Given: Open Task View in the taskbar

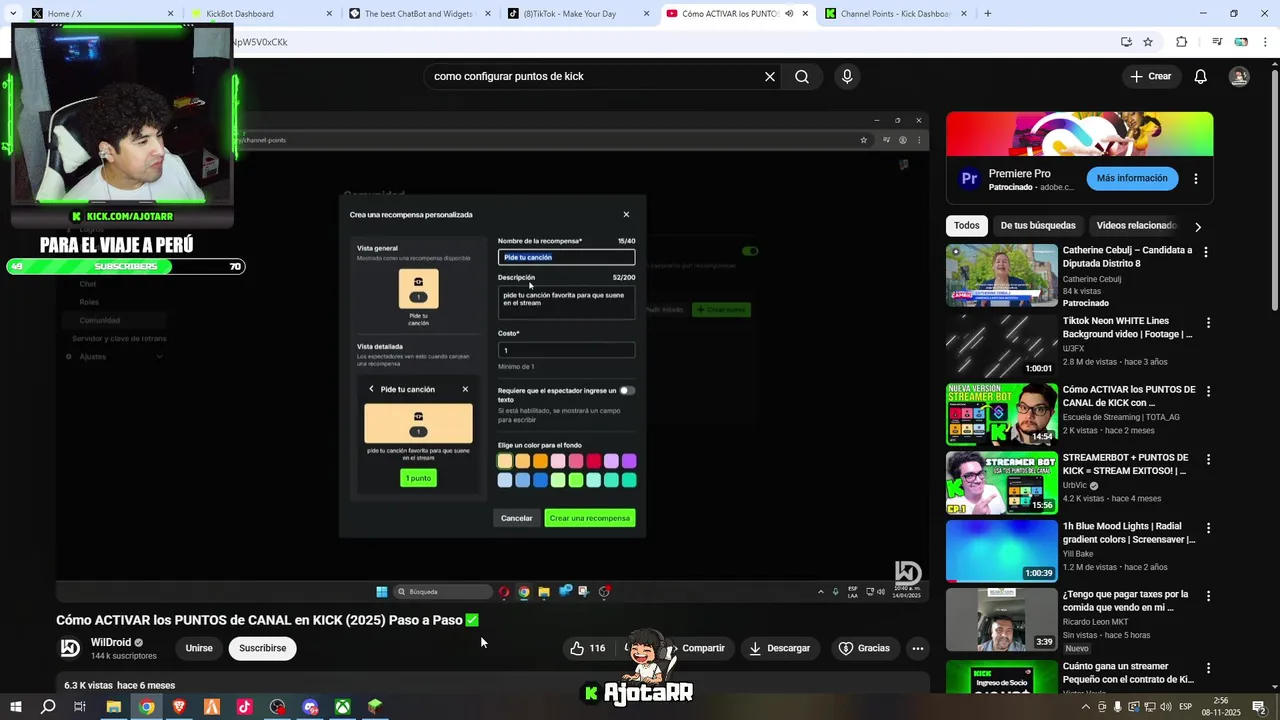Looking at the screenshot, I should pos(80,707).
